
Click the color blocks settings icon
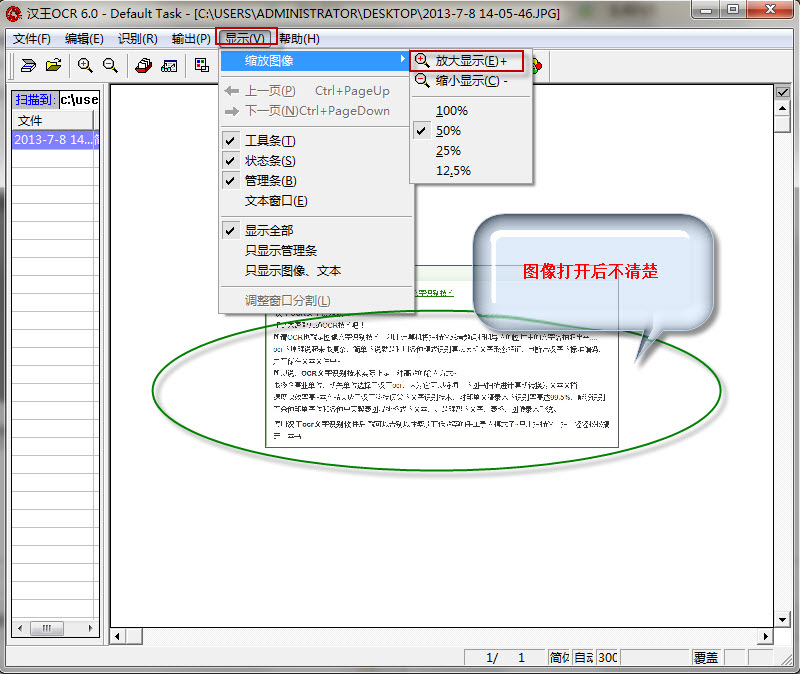click(x=200, y=65)
